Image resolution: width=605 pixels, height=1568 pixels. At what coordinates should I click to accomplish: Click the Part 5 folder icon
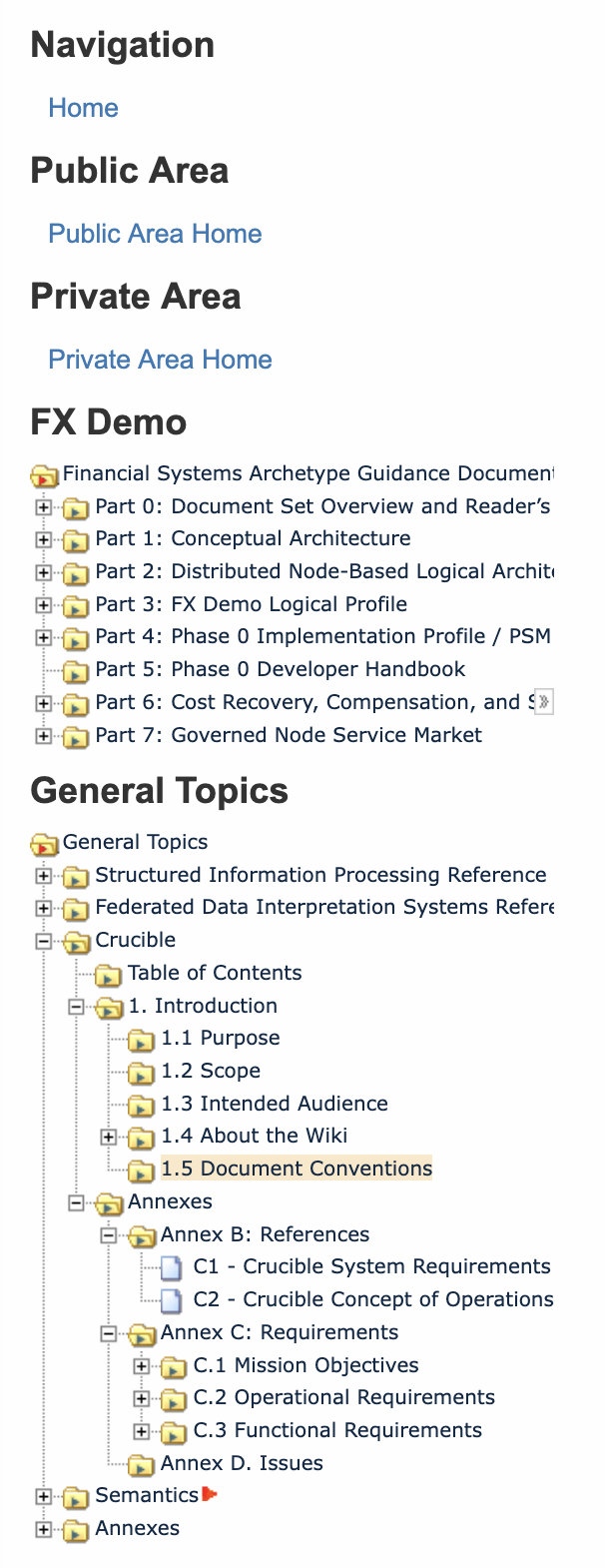tap(76, 671)
